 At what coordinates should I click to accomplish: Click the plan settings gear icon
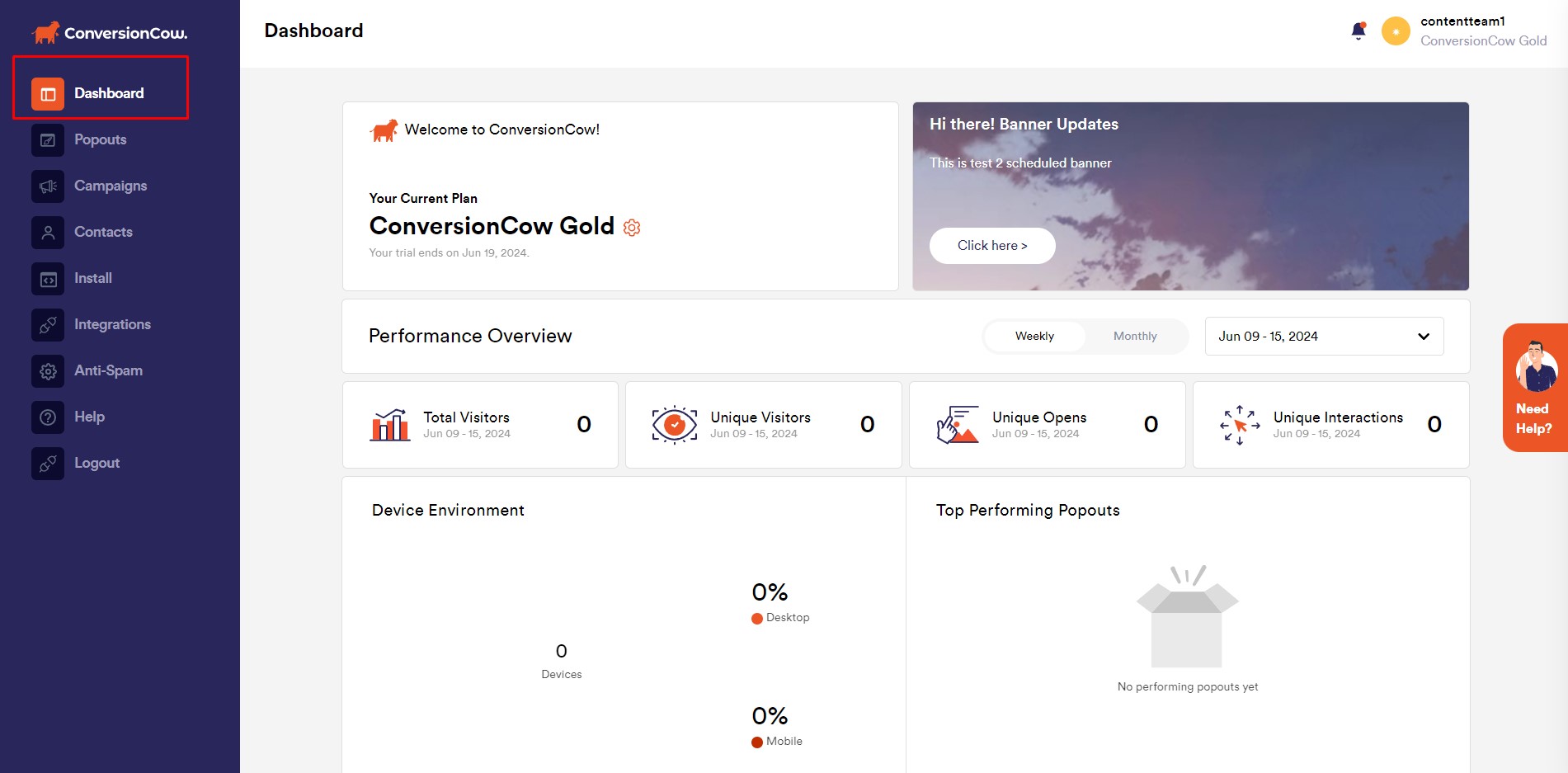click(632, 228)
